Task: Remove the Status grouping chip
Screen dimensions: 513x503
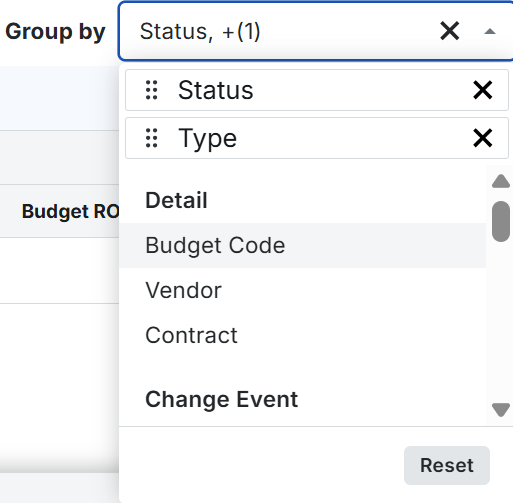Action: click(482, 90)
